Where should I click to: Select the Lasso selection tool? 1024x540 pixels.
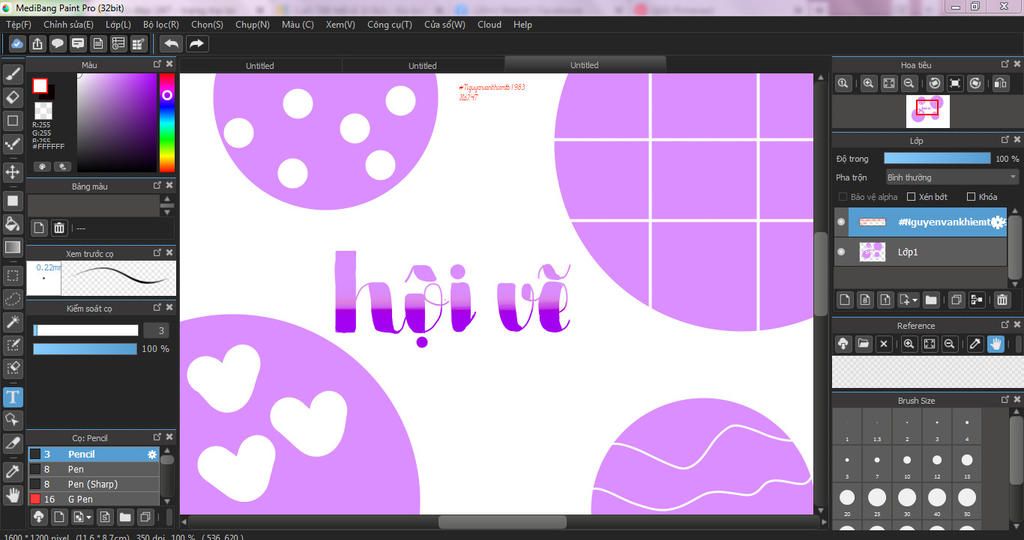click(12, 298)
